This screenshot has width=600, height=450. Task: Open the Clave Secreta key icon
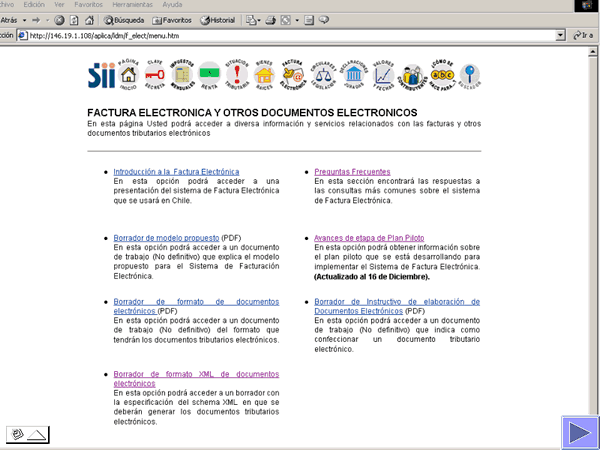pos(155,75)
